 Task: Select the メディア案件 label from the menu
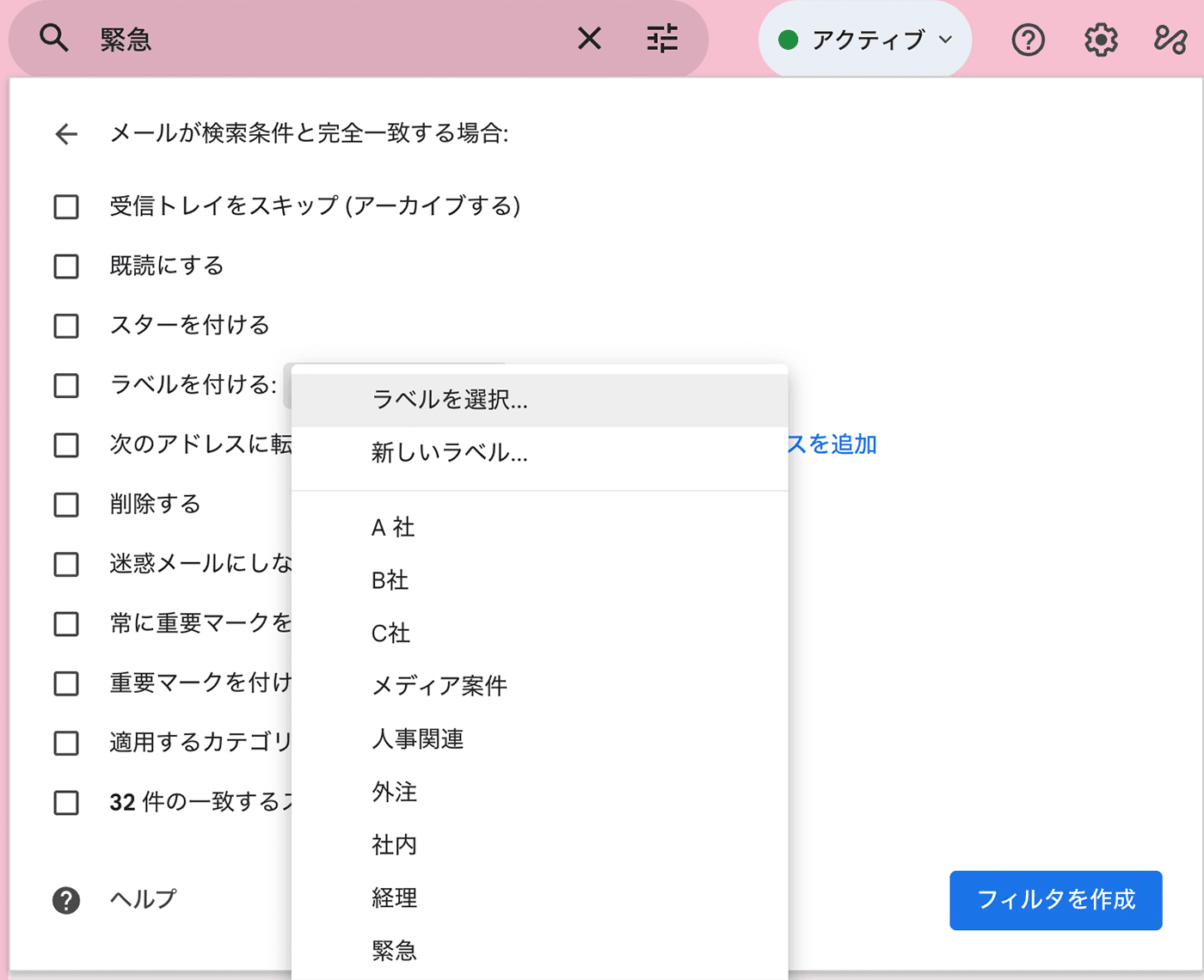[x=439, y=686]
